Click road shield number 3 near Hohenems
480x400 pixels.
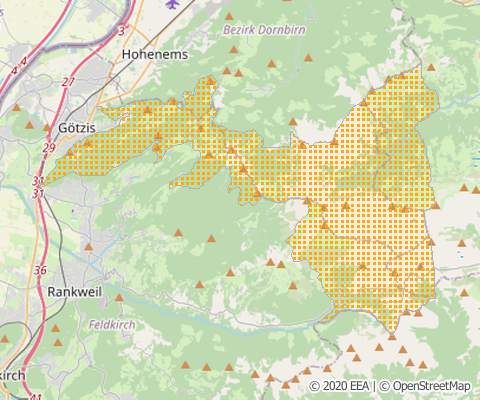(122, 31)
